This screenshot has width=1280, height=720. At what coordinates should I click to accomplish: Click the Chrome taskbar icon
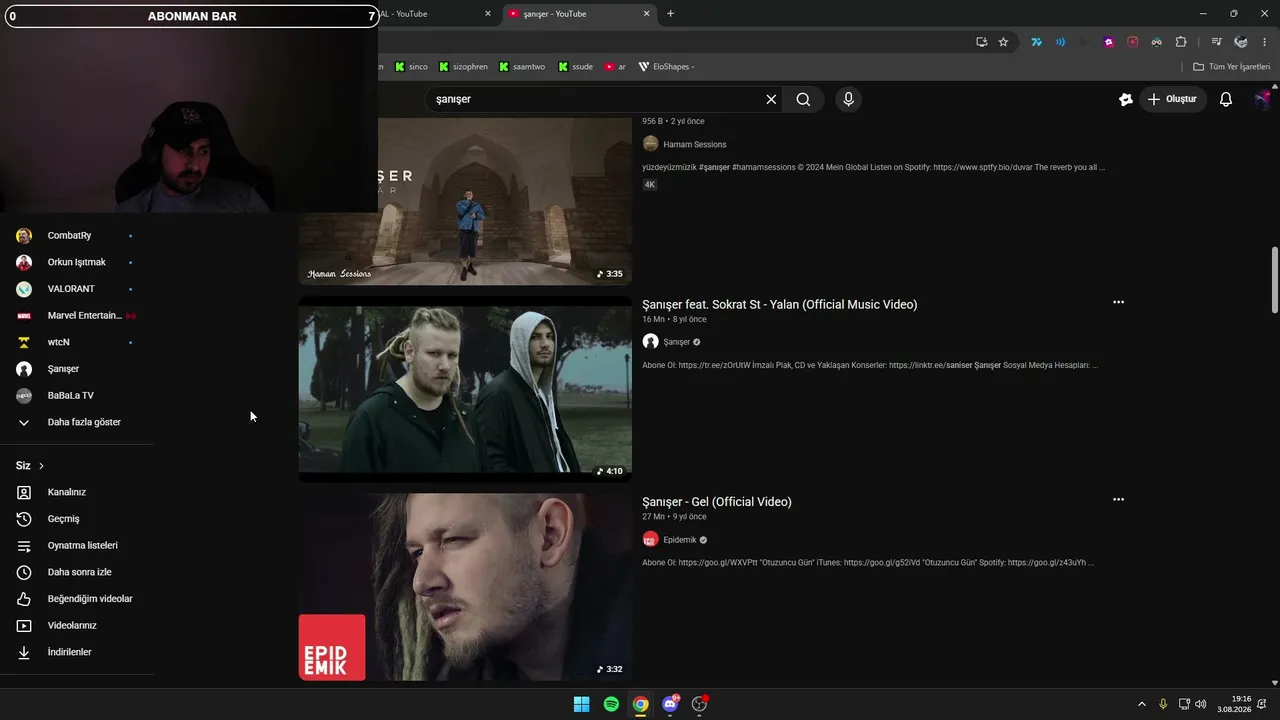tap(640, 704)
